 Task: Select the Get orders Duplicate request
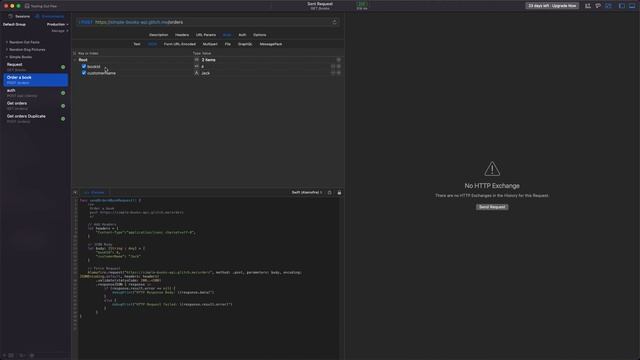pyautogui.click(x=35, y=119)
